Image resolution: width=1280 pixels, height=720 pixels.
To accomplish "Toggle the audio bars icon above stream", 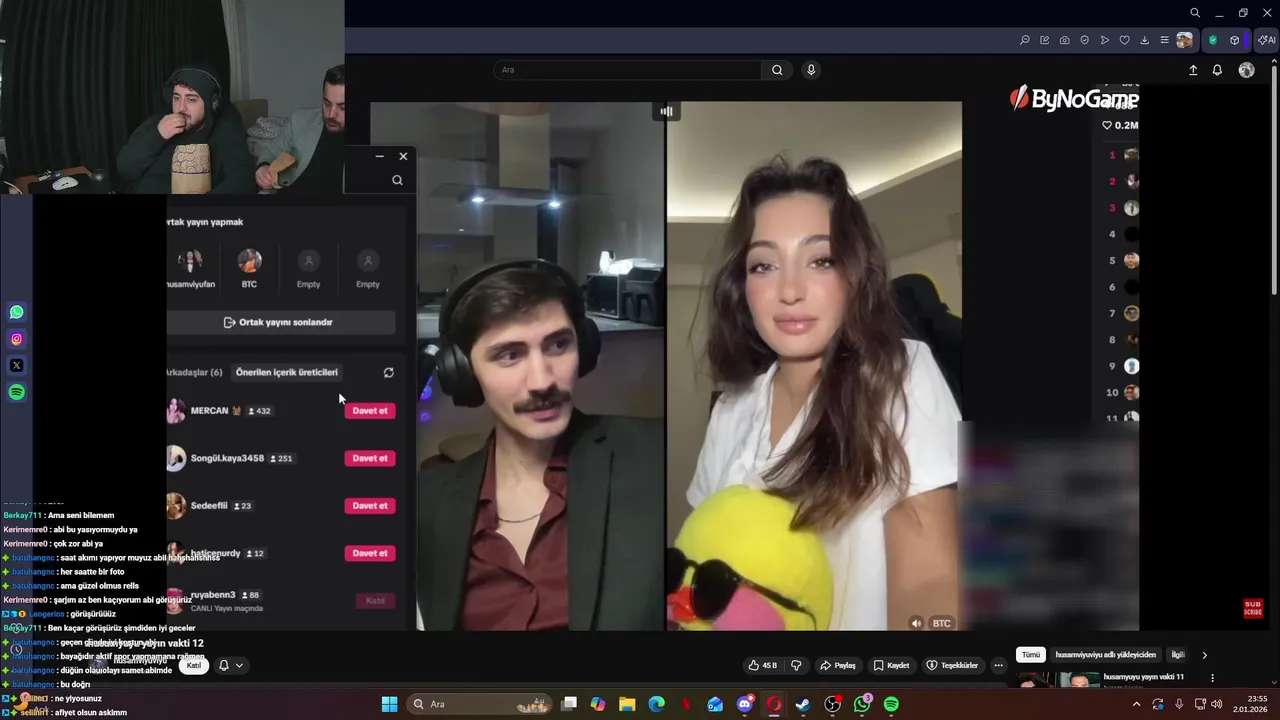I will coord(666,111).
